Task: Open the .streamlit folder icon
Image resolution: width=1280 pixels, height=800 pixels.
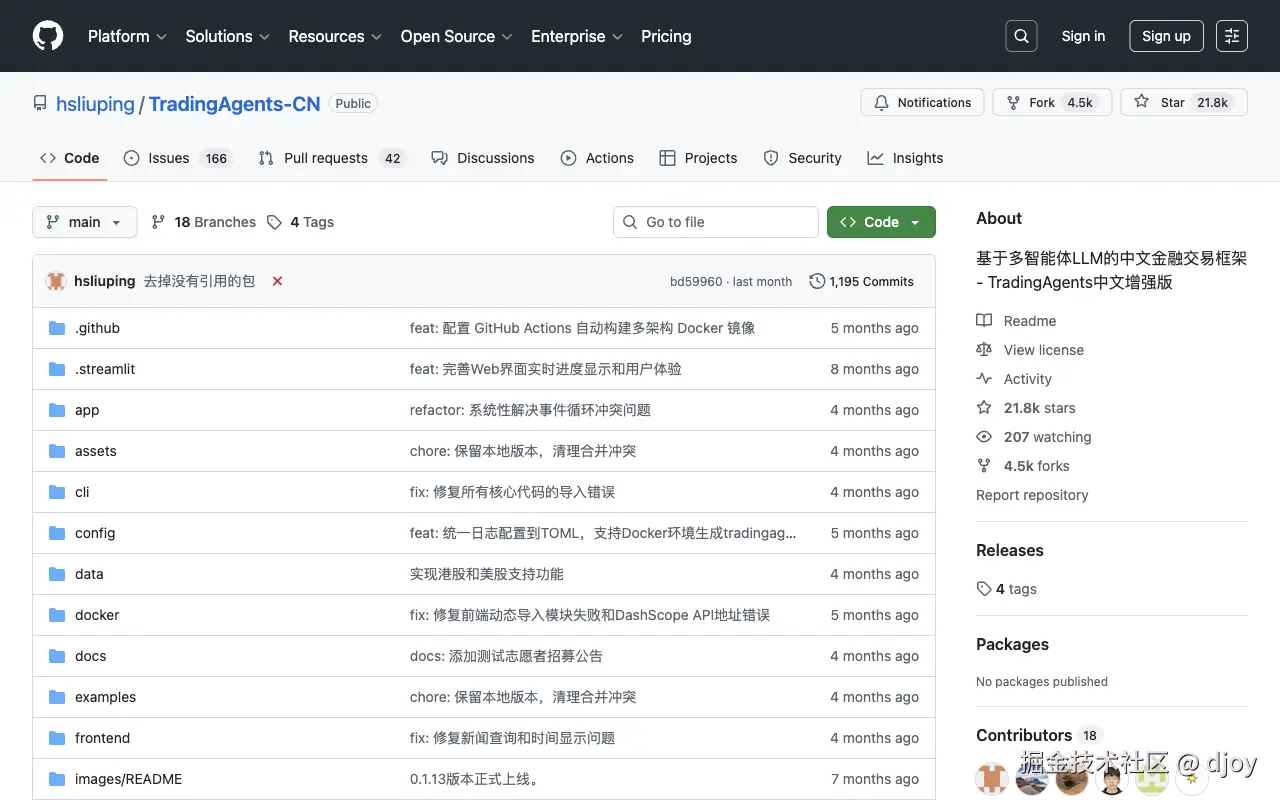Action: (57, 369)
